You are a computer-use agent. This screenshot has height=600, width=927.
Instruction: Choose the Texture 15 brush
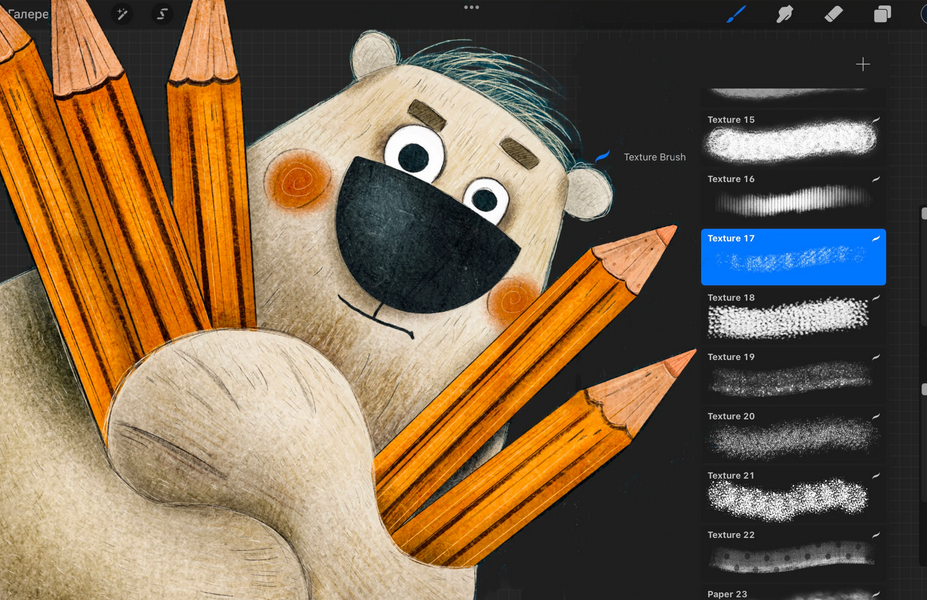pyautogui.click(x=793, y=138)
